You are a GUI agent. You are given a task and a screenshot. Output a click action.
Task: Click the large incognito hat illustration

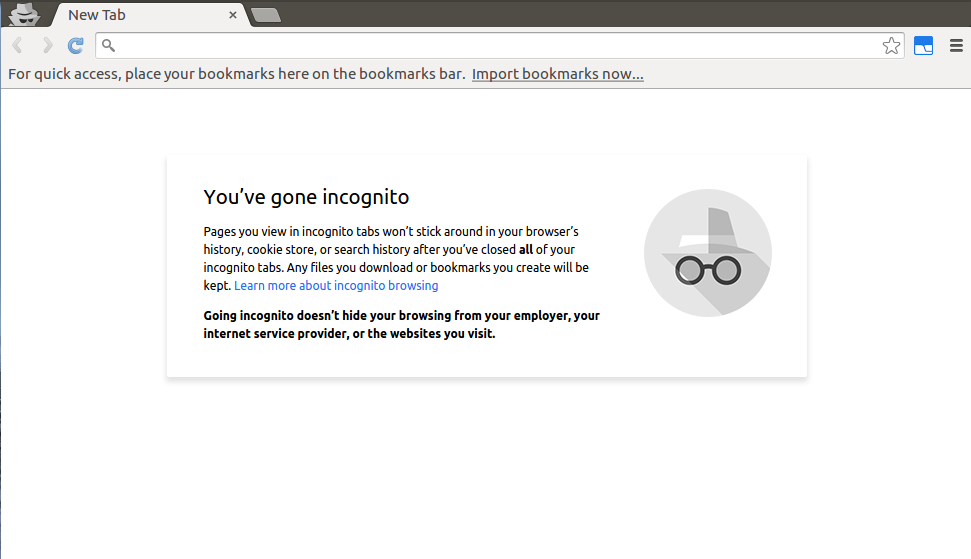point(708,253)
